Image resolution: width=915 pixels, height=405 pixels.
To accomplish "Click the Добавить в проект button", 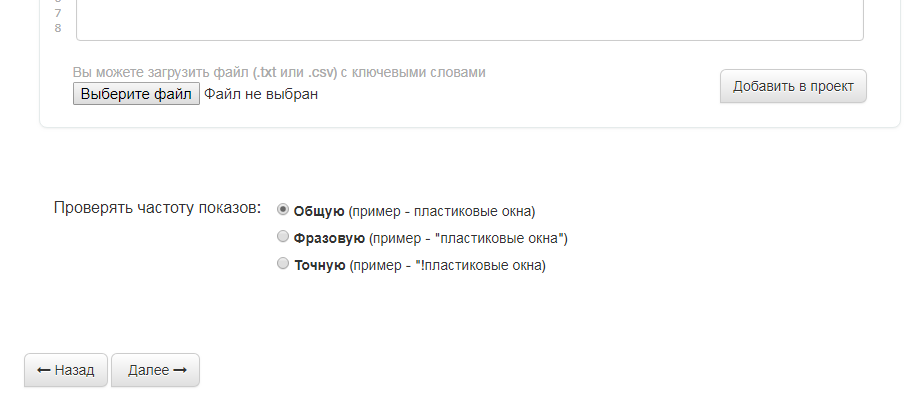I will coord(793,86).
